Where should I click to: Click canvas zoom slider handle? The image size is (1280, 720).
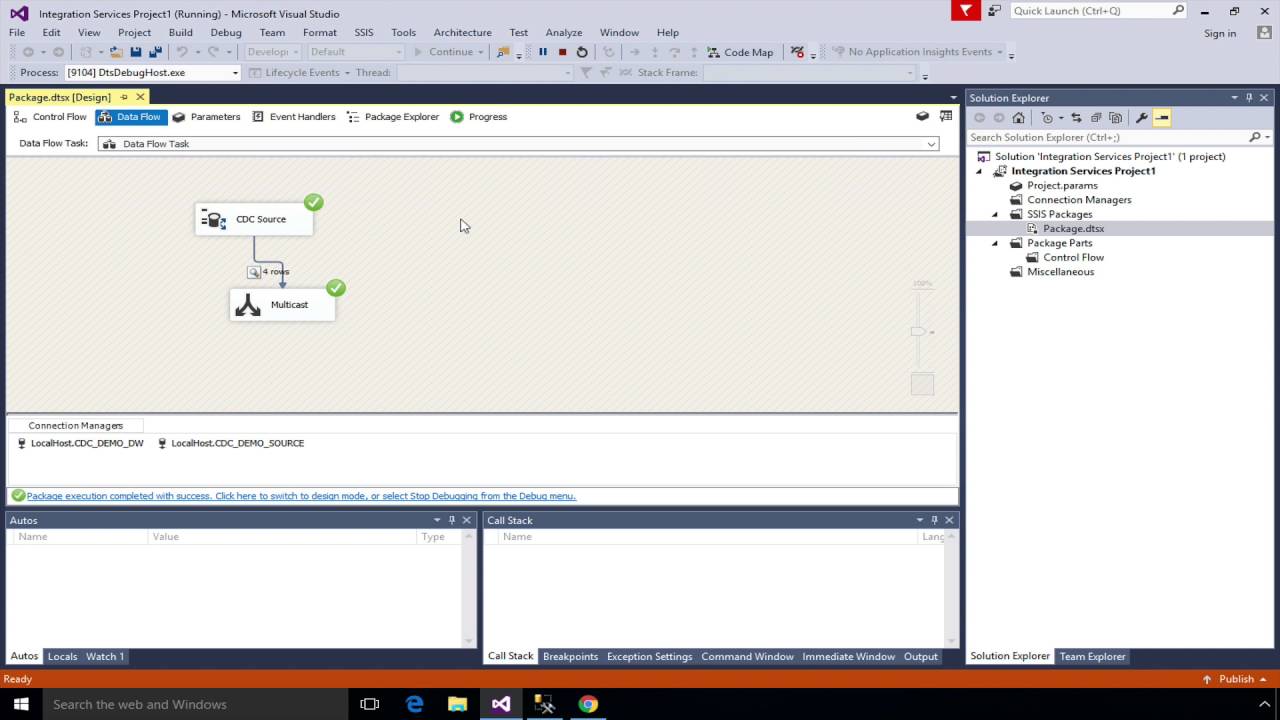(x=918, y=331)
